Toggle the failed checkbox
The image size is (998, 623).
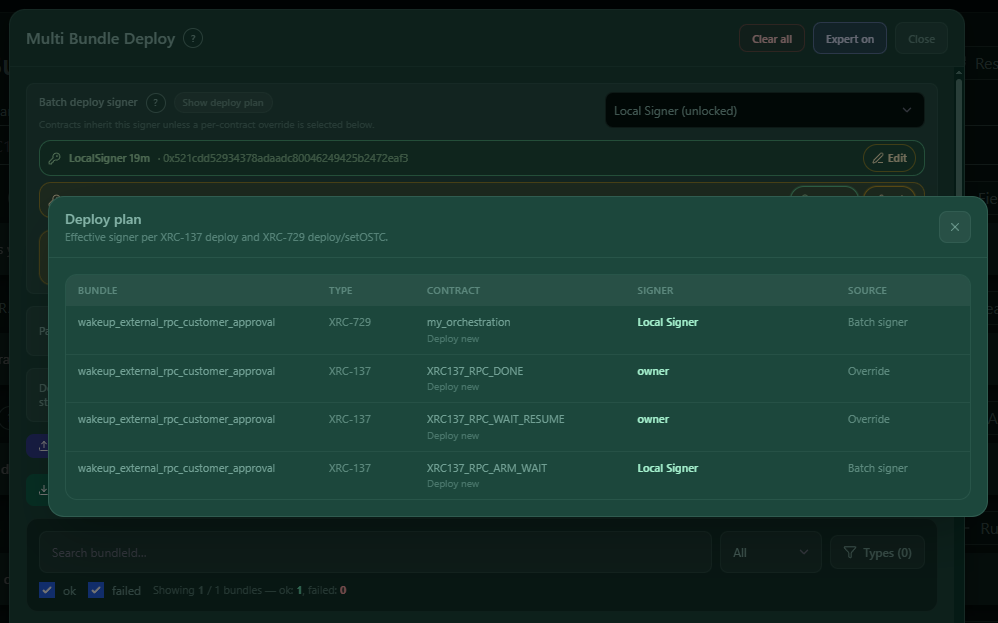96,590
